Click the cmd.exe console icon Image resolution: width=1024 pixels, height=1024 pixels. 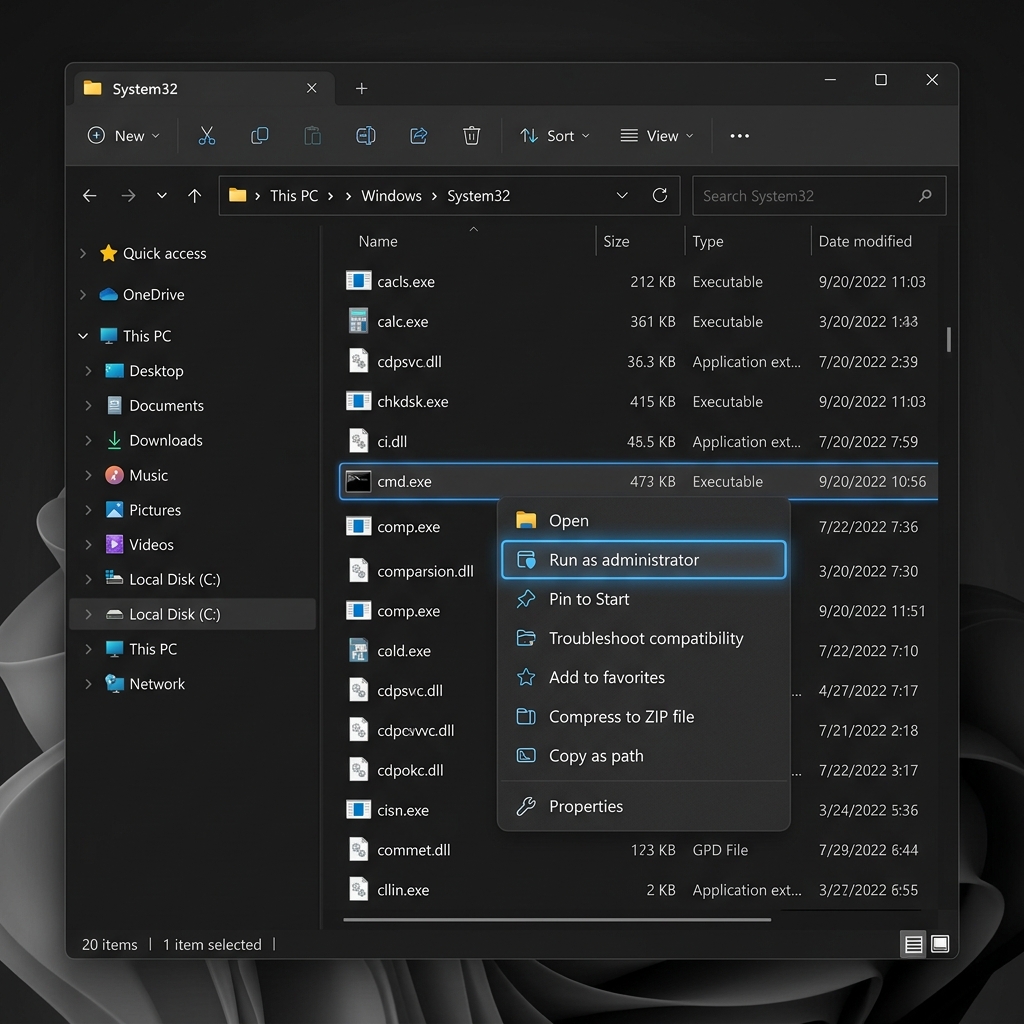[x=358, y=481]
